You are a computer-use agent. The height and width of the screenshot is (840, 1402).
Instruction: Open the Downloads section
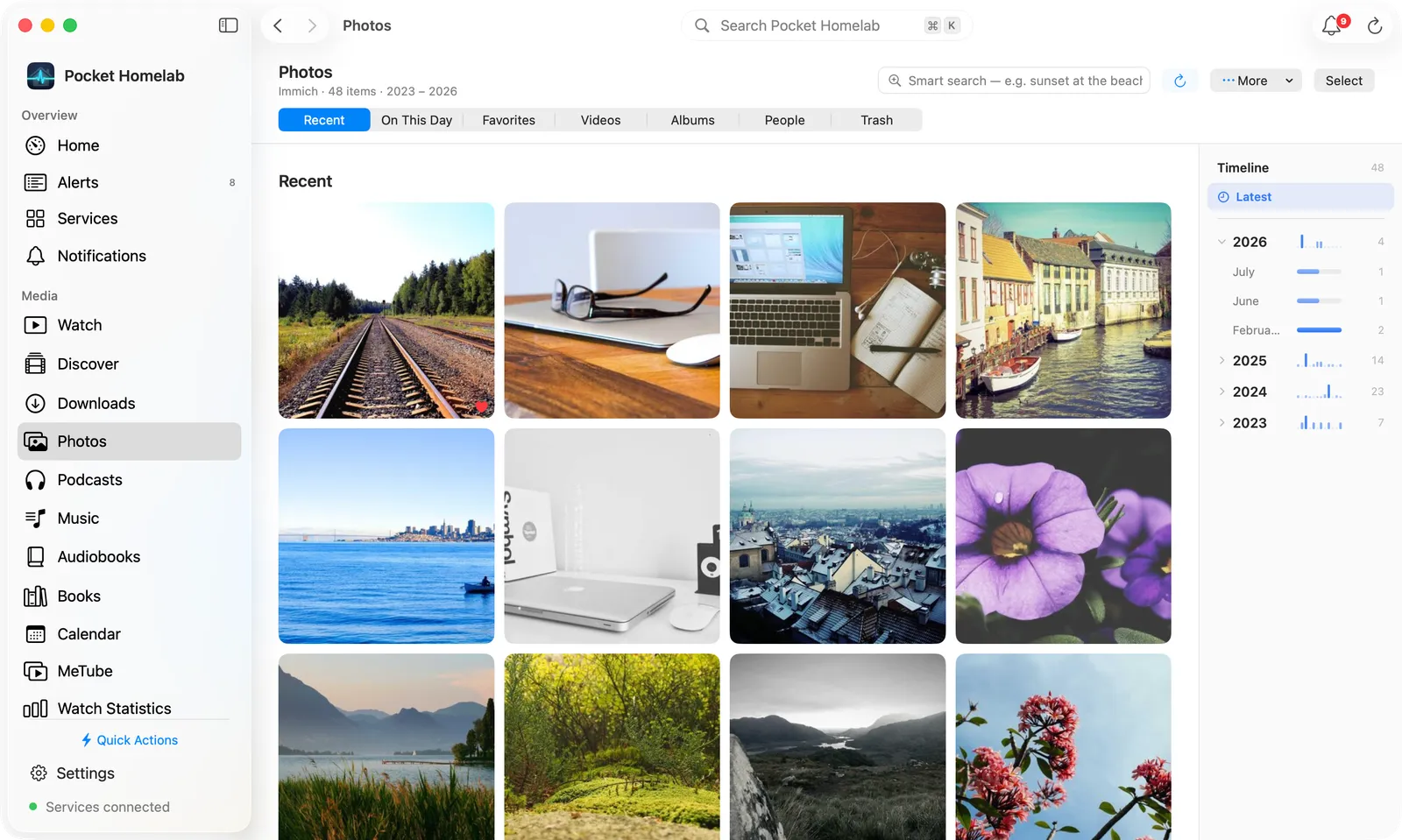click(129, 403)
